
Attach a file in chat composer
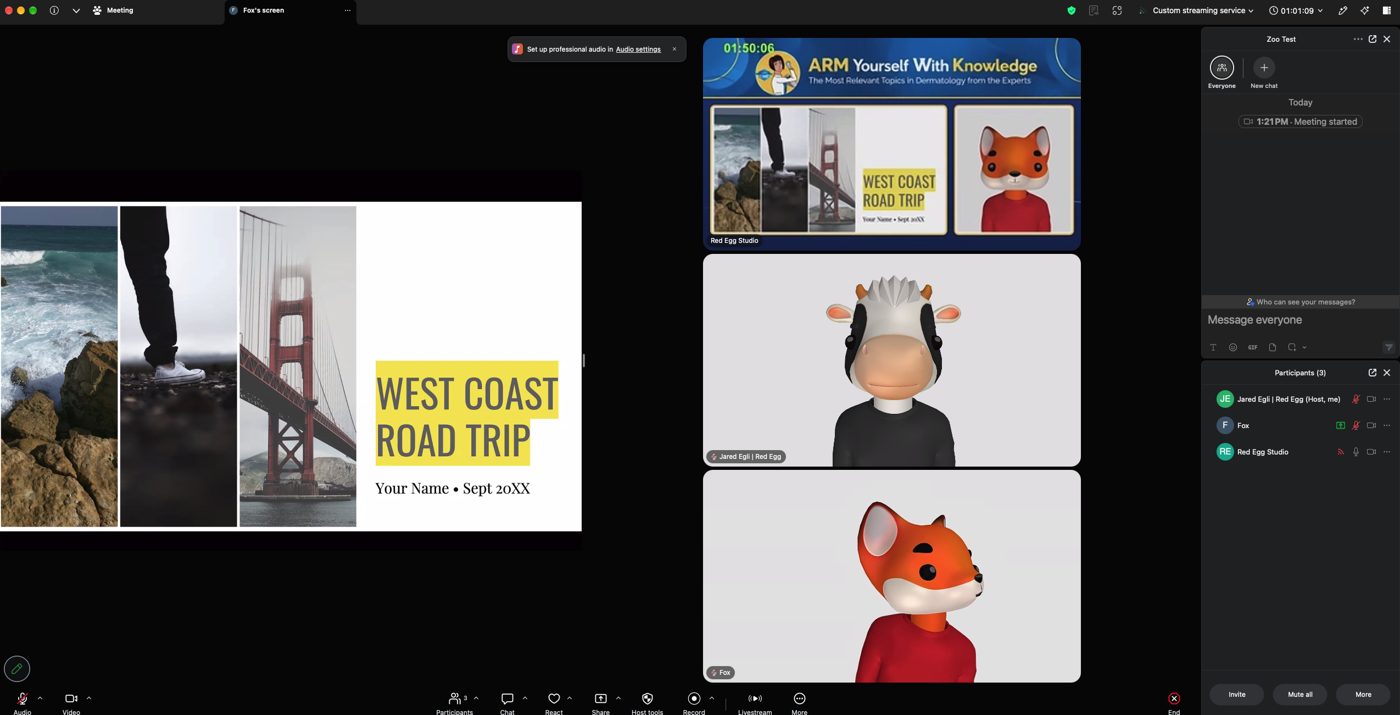[1272, 347]
